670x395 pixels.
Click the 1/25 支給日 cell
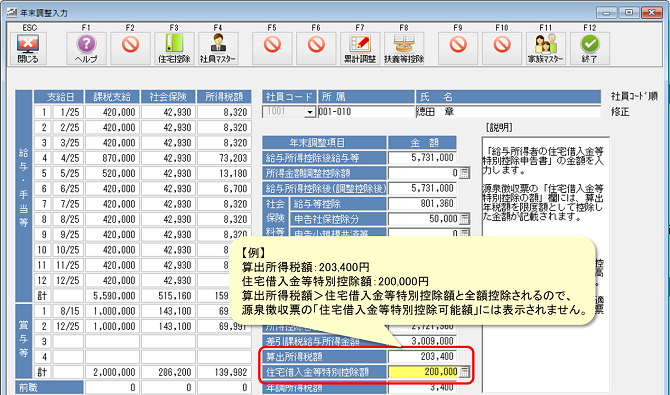coord(68,112)
